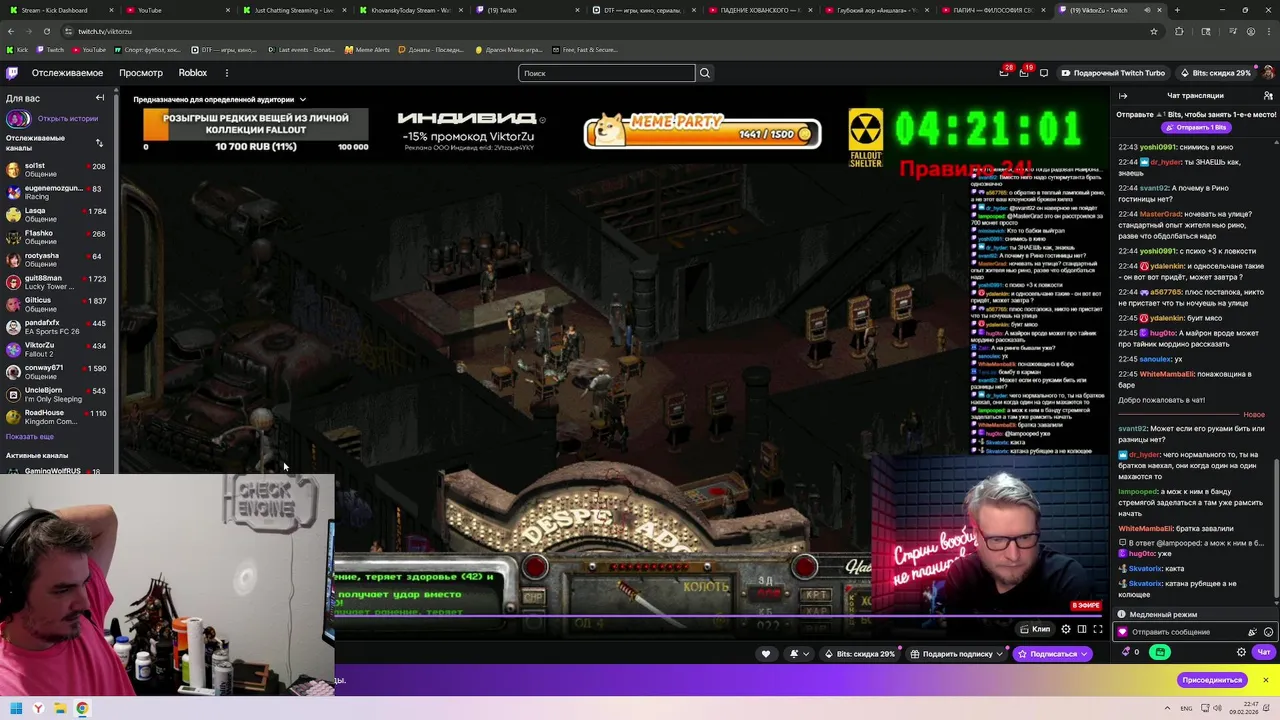The width and height of the screenshot is (1280, 720).
Task: Open notification bell dropdown
Action: pyautogui.click(x=799, y=654)
